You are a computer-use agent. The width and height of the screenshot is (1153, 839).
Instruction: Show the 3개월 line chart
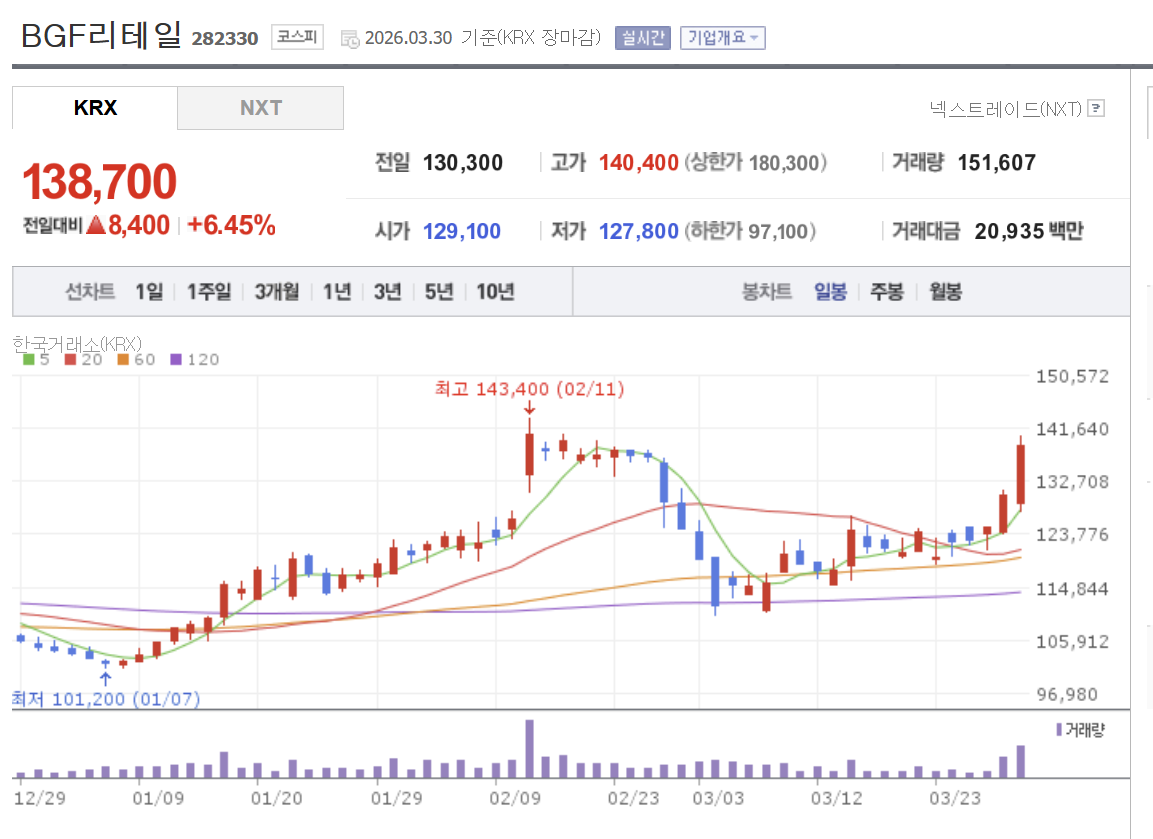277,292
